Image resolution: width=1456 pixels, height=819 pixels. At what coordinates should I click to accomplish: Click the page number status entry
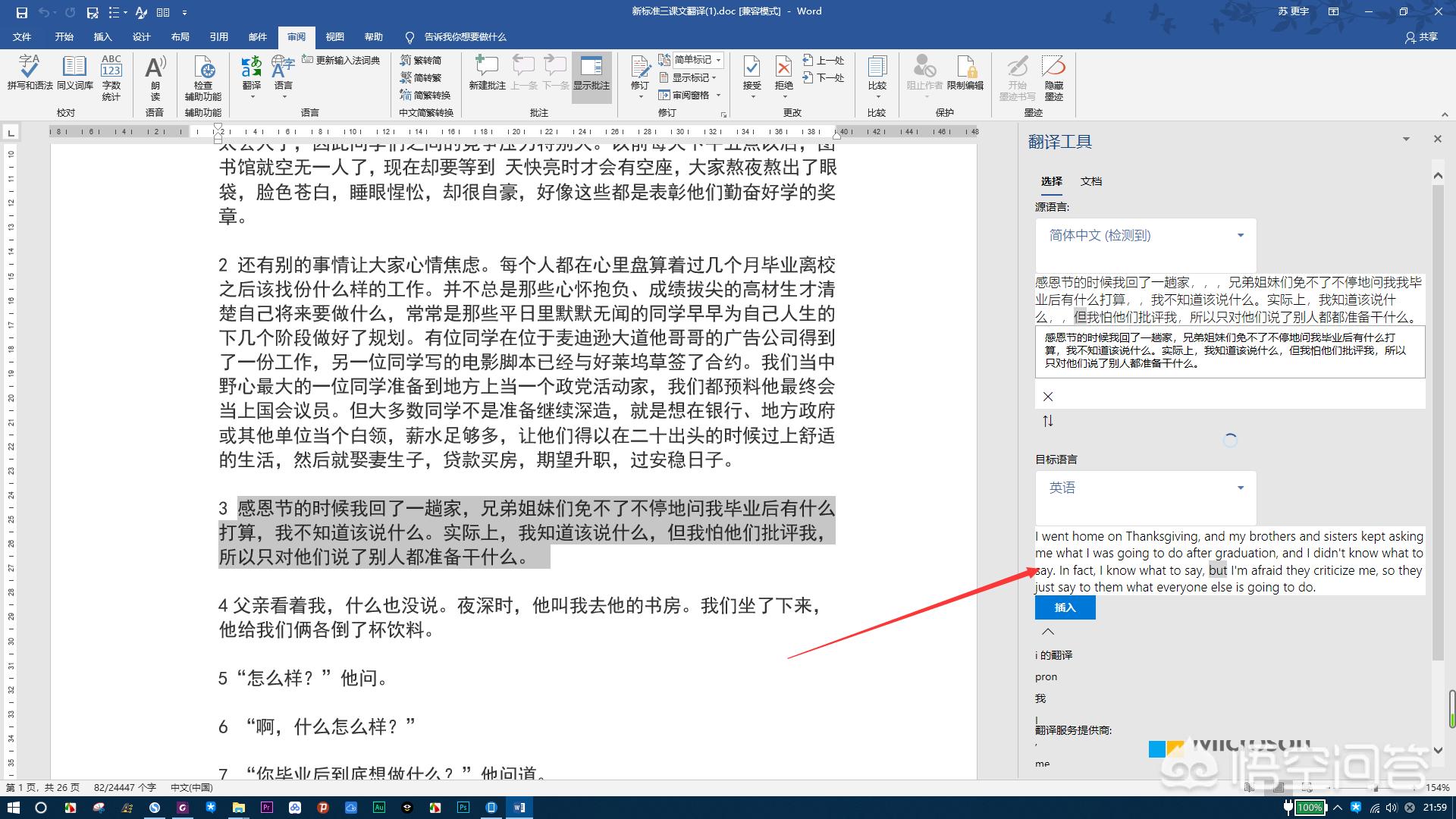(x=42, y=788)
